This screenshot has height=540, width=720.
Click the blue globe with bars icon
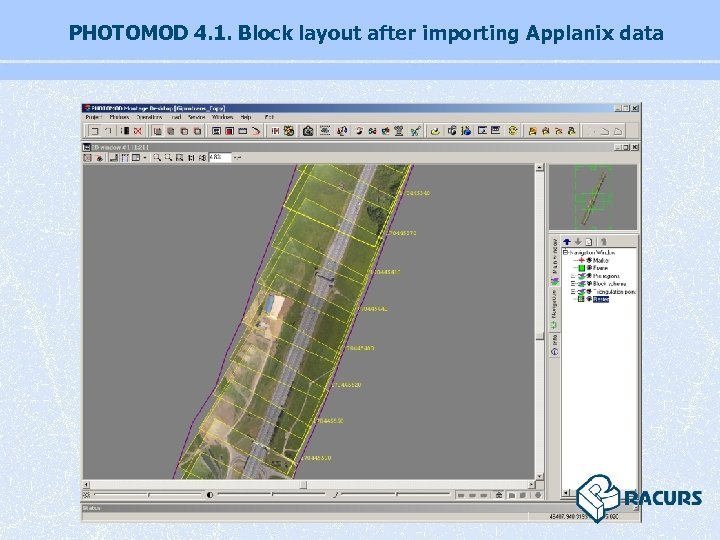(467, 131)
